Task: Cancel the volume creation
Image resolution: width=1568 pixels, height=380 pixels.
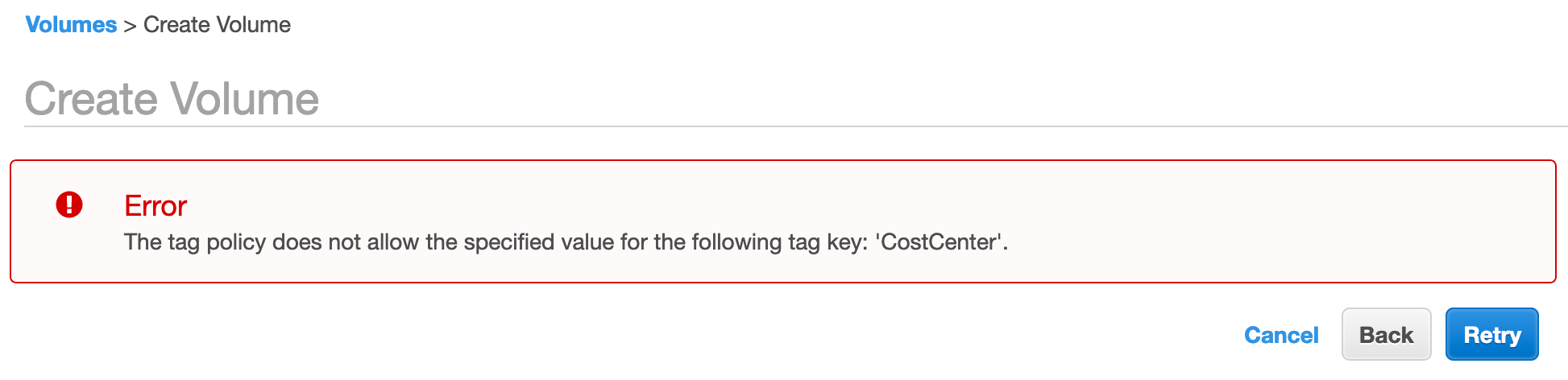Action: point(1281,335)
